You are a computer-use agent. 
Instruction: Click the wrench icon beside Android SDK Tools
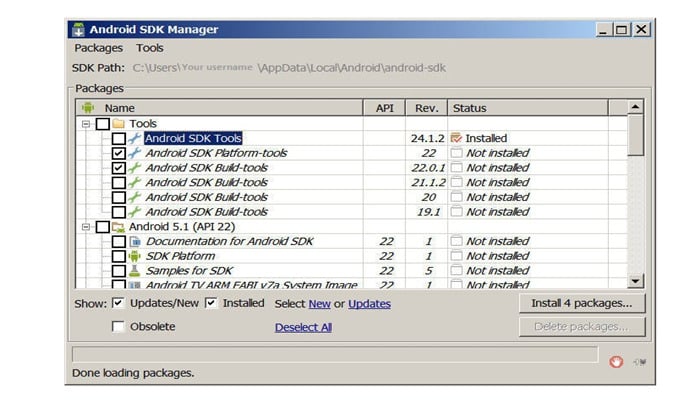pos(135,138)
